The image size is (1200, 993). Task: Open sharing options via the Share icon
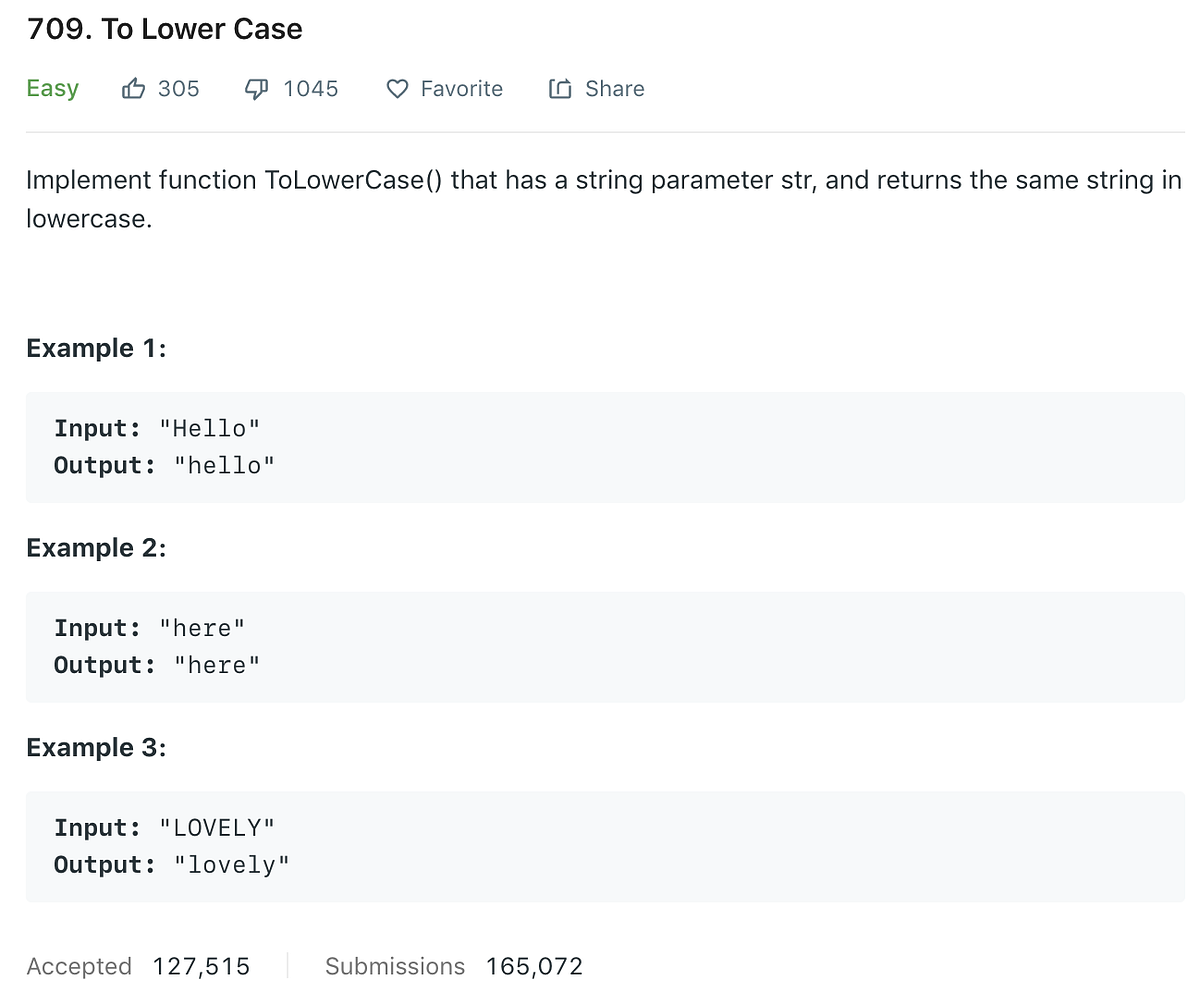point(561,88)
